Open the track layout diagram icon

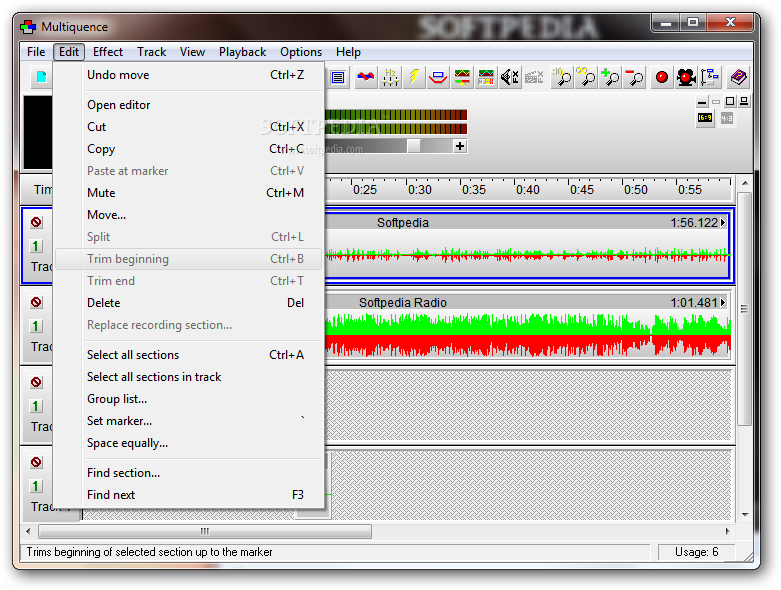pos(710,77)
